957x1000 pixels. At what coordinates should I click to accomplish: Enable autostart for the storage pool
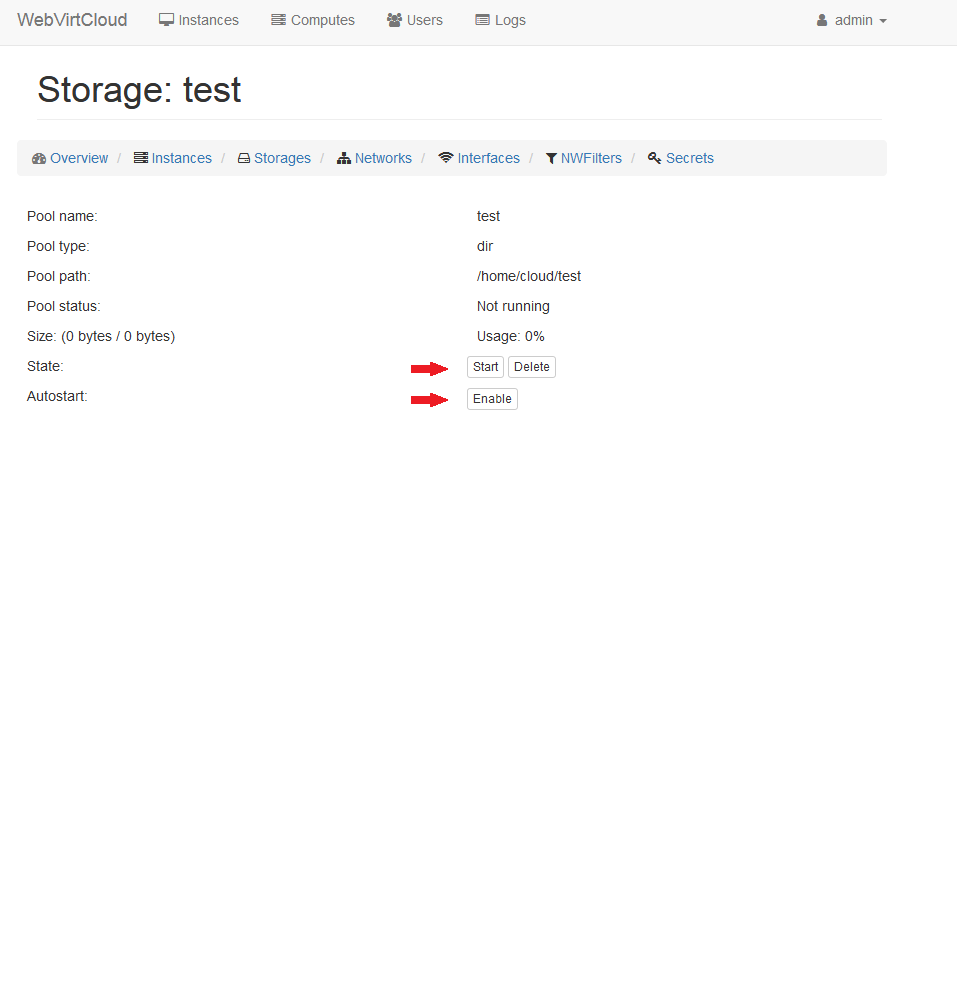492,399
